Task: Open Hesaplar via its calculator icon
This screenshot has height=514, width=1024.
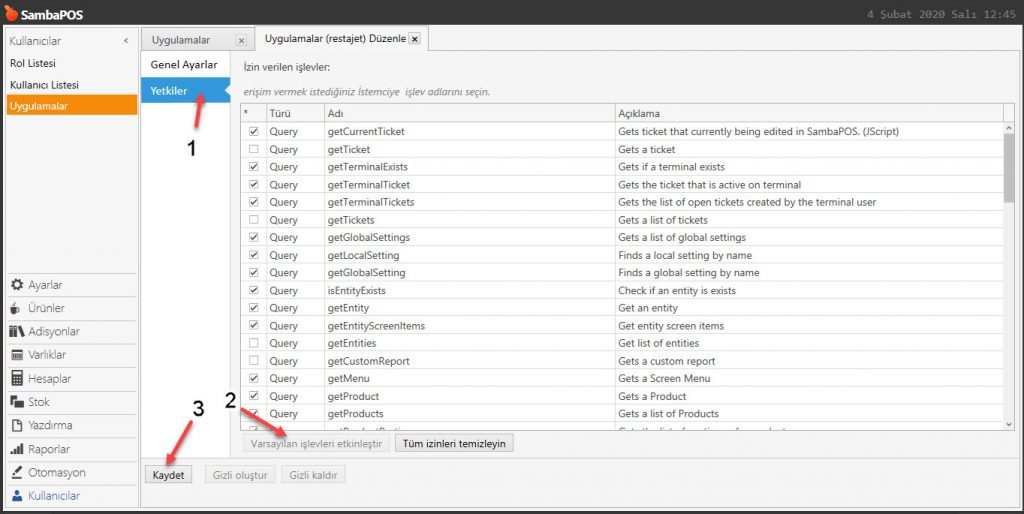Action: tap(17, 379)
